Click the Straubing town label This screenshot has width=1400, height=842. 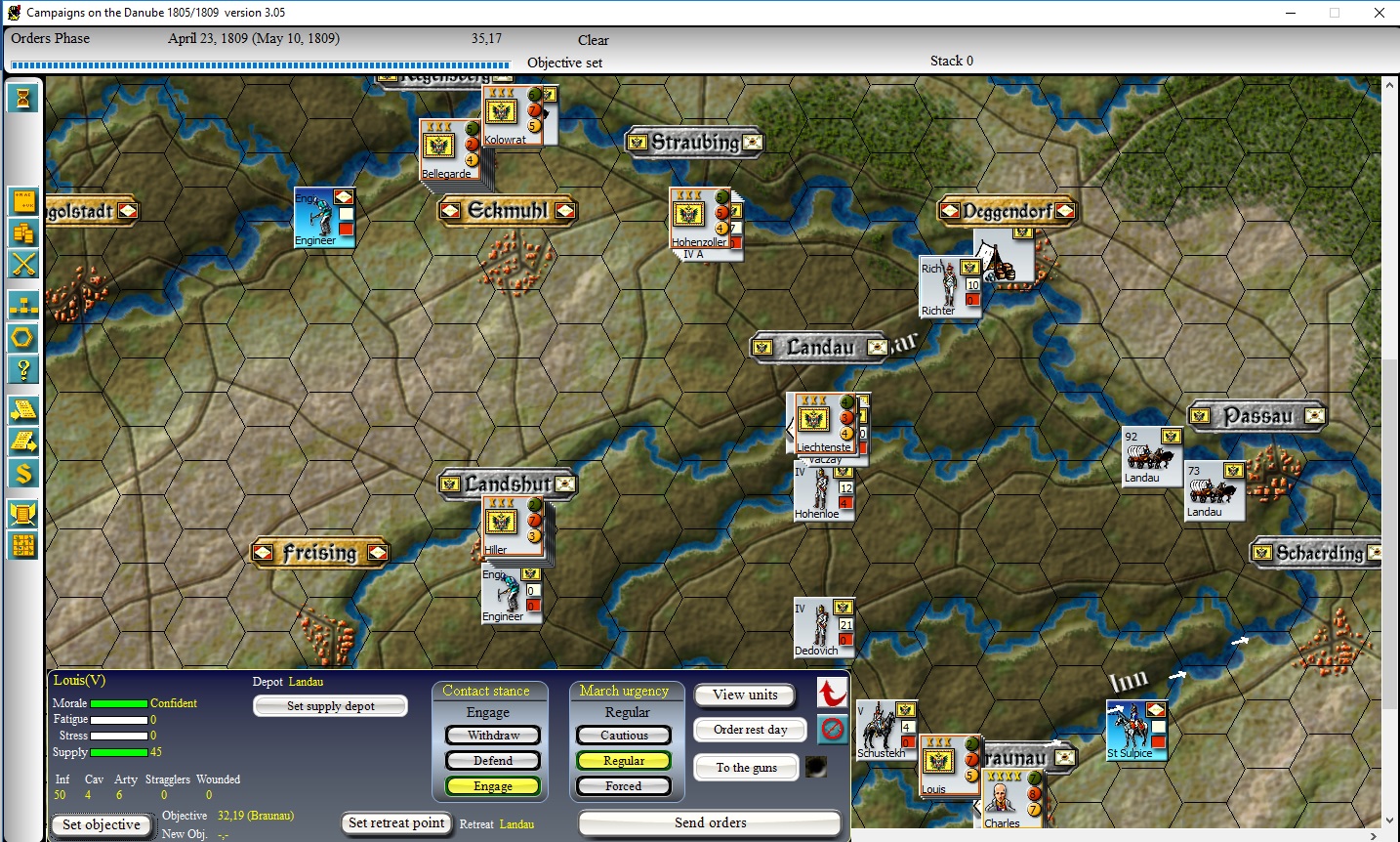pos(694,143)
